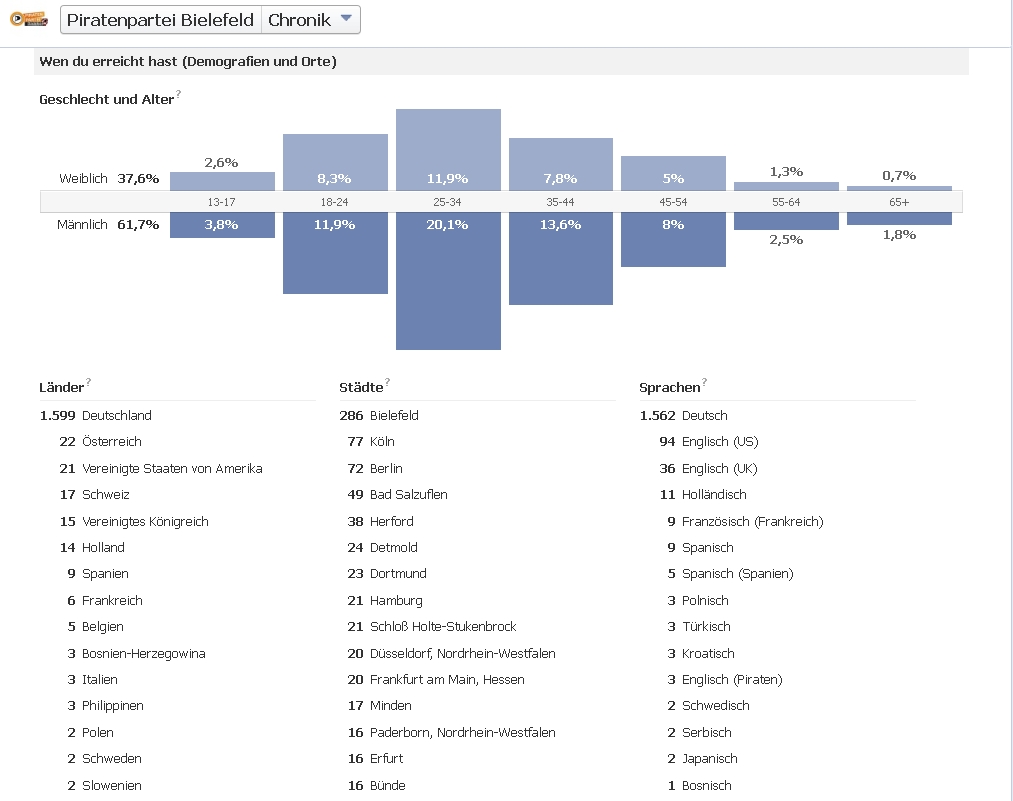Select the female 13-17 age bar
The height and width of the screenshot is (801, 1013).
tap(222, 181)
